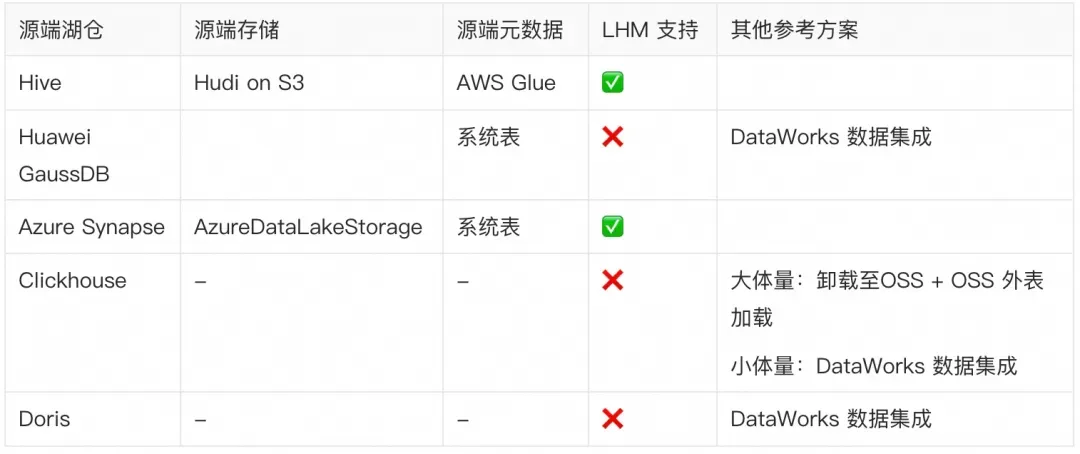The width and height of the screenshot is (1080, 454).
Task: Click the LHM 支持 column header
Action: pos(650,30)
